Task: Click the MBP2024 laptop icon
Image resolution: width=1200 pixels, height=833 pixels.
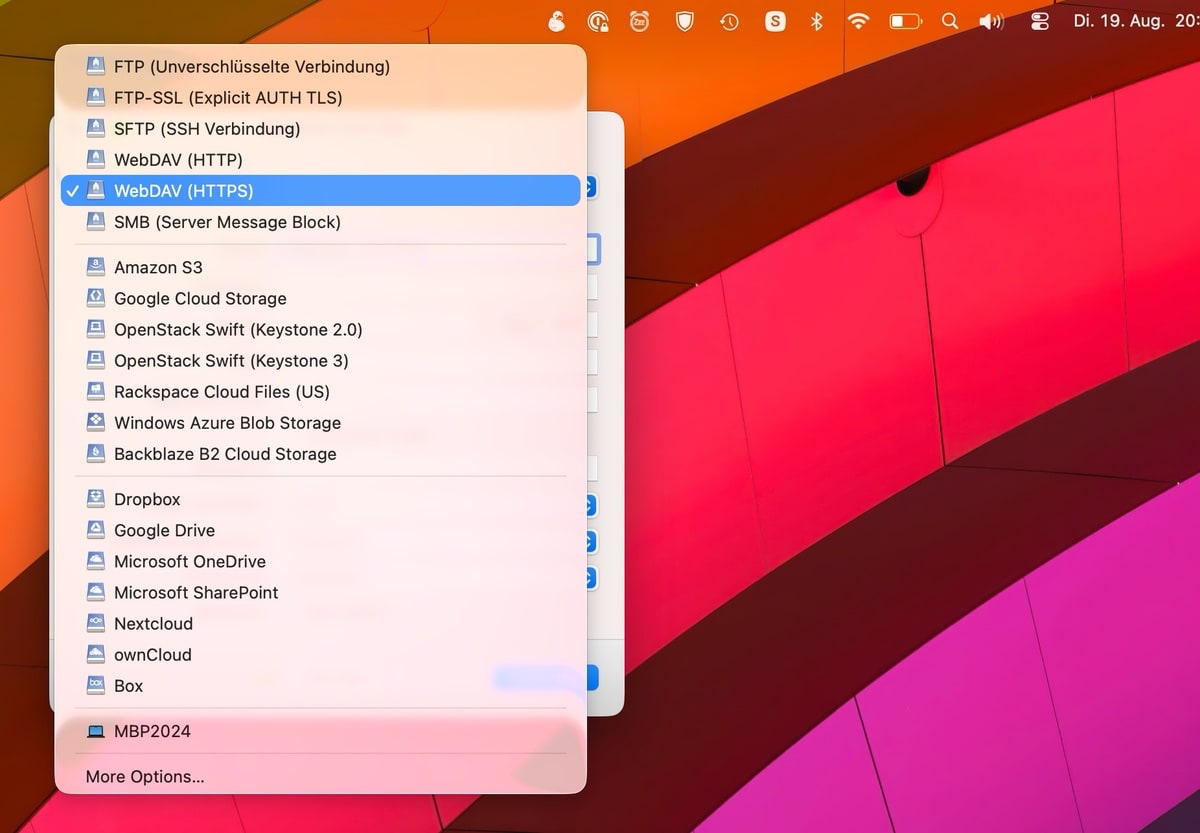Action: tap(95, 731)
